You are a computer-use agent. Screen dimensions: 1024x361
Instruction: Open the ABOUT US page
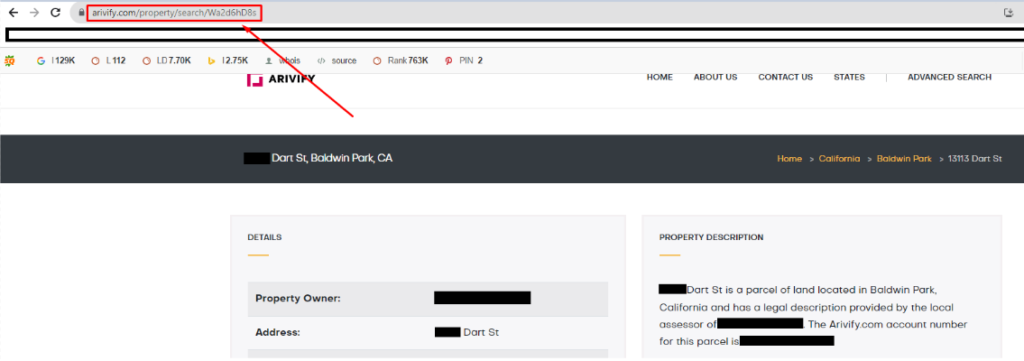point(715,77)
